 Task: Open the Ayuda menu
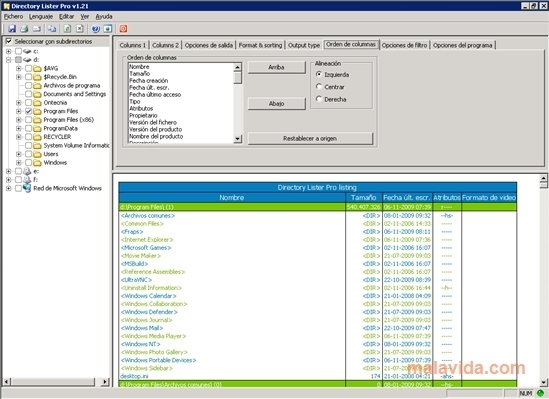pyautogui.click(x=104, y=16)
